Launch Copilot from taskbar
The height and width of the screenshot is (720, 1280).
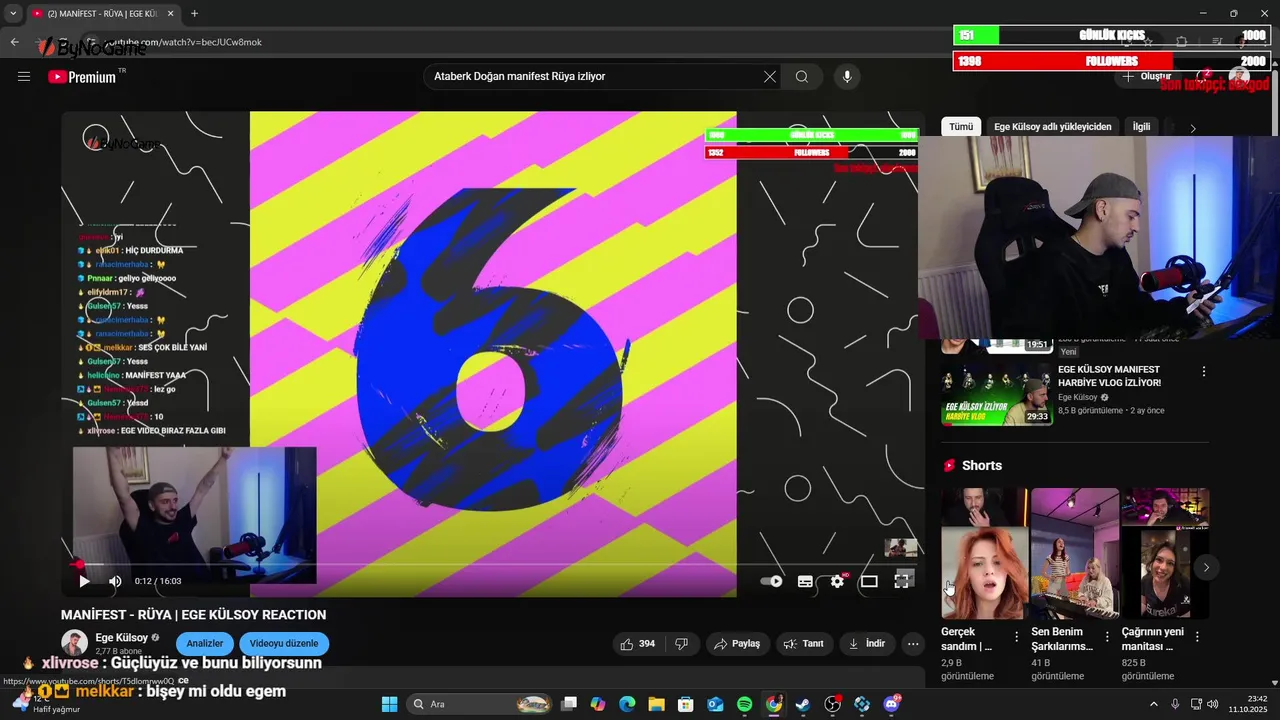coord(598,704)
